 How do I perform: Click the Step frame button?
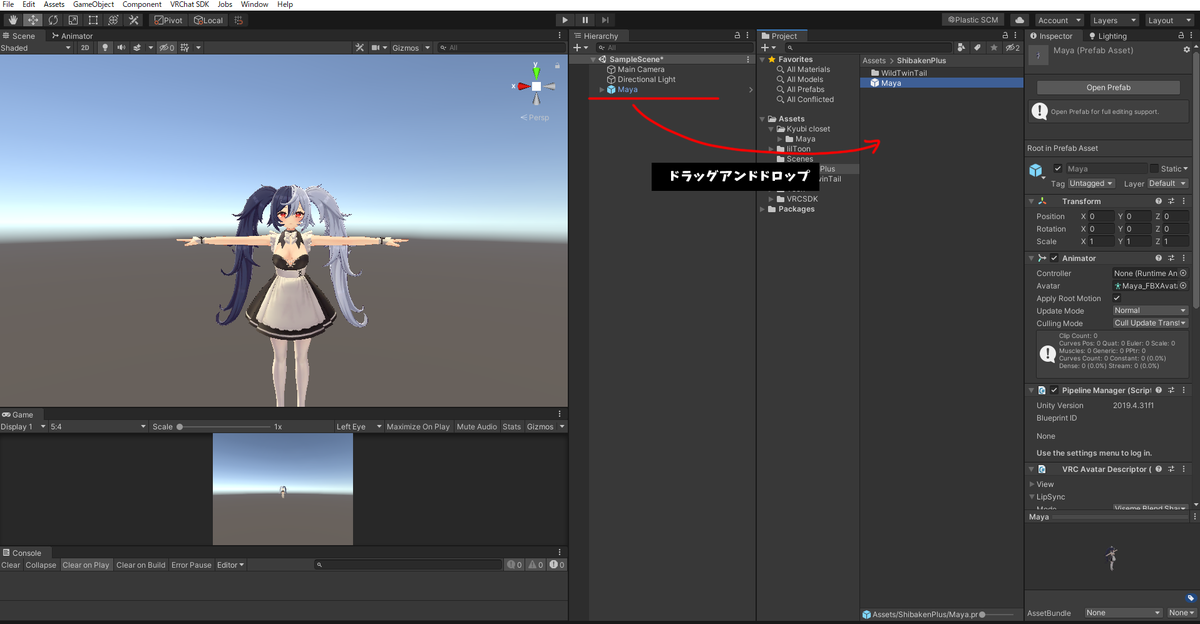(605, 20)
